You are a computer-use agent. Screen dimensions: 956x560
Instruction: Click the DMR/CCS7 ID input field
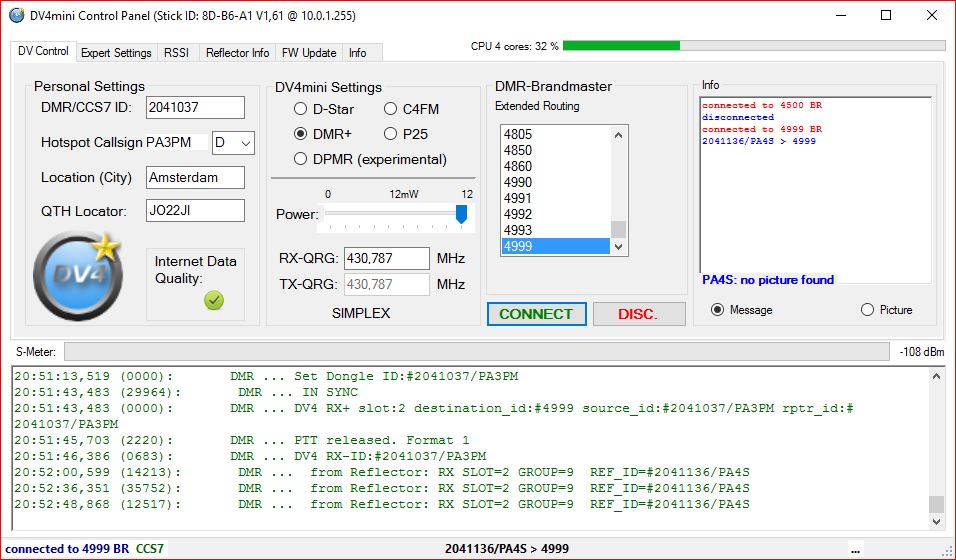point(195,107)
